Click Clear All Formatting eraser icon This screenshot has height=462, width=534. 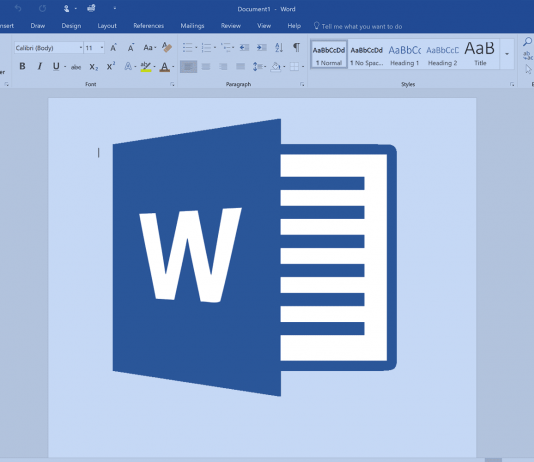coord(167,47)
